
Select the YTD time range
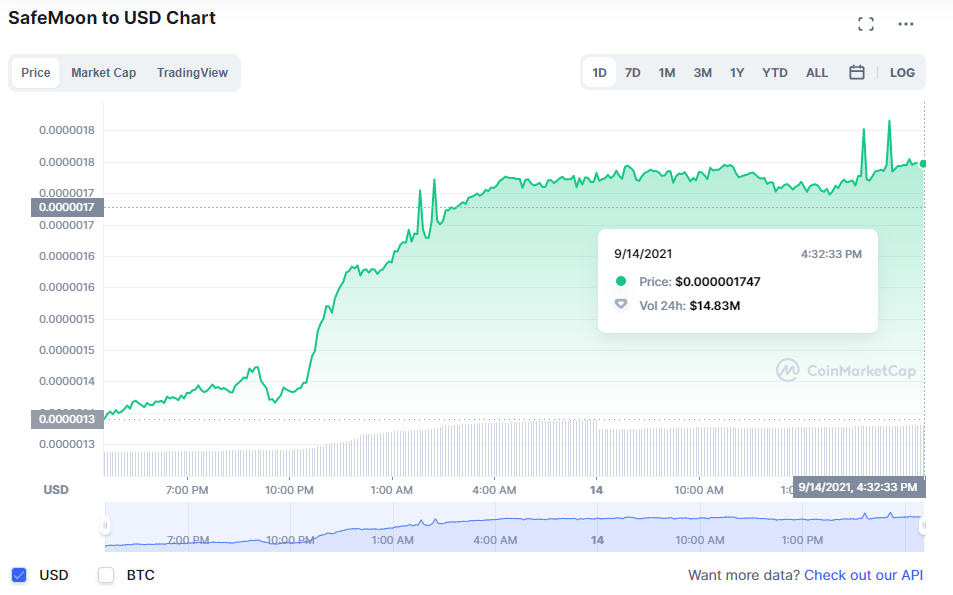coord(774,73)
